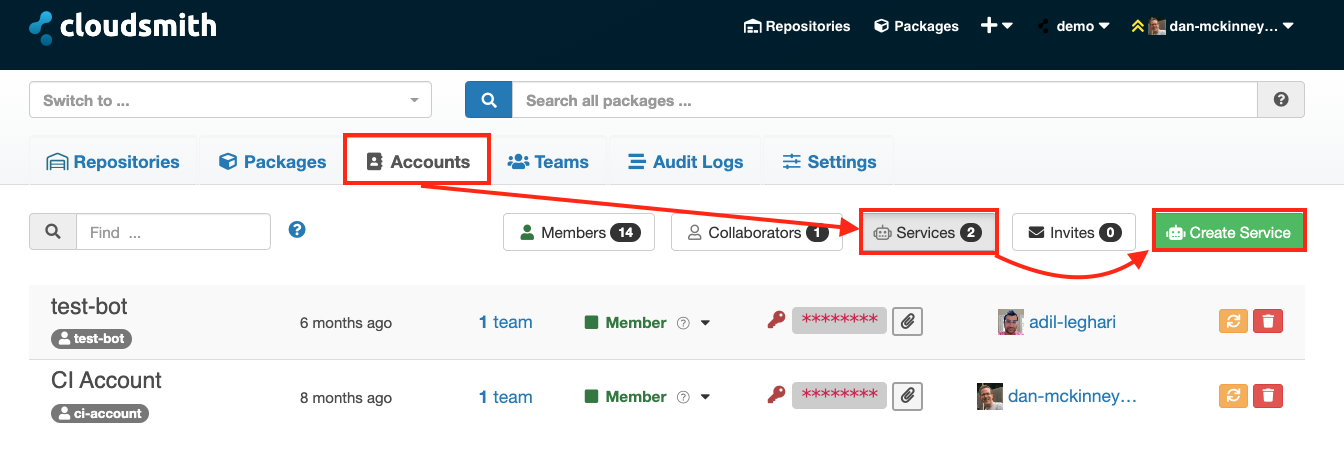The height and width of the screenshot is (458, 1344).
Task: Click the Cloudsmith logo
Action: click(x=123, y=26)
